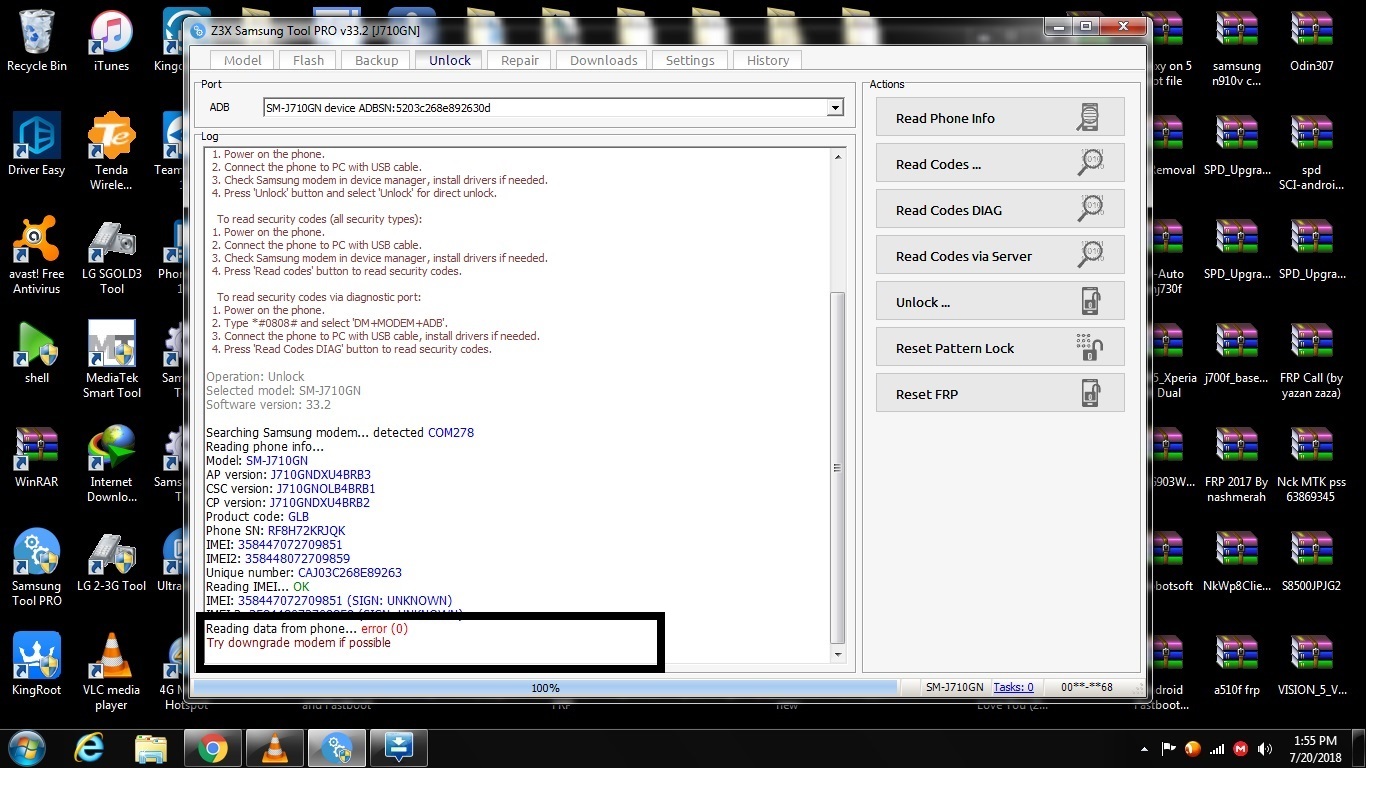Switch to the Flash tab
1383x807 pixels.
308,60
